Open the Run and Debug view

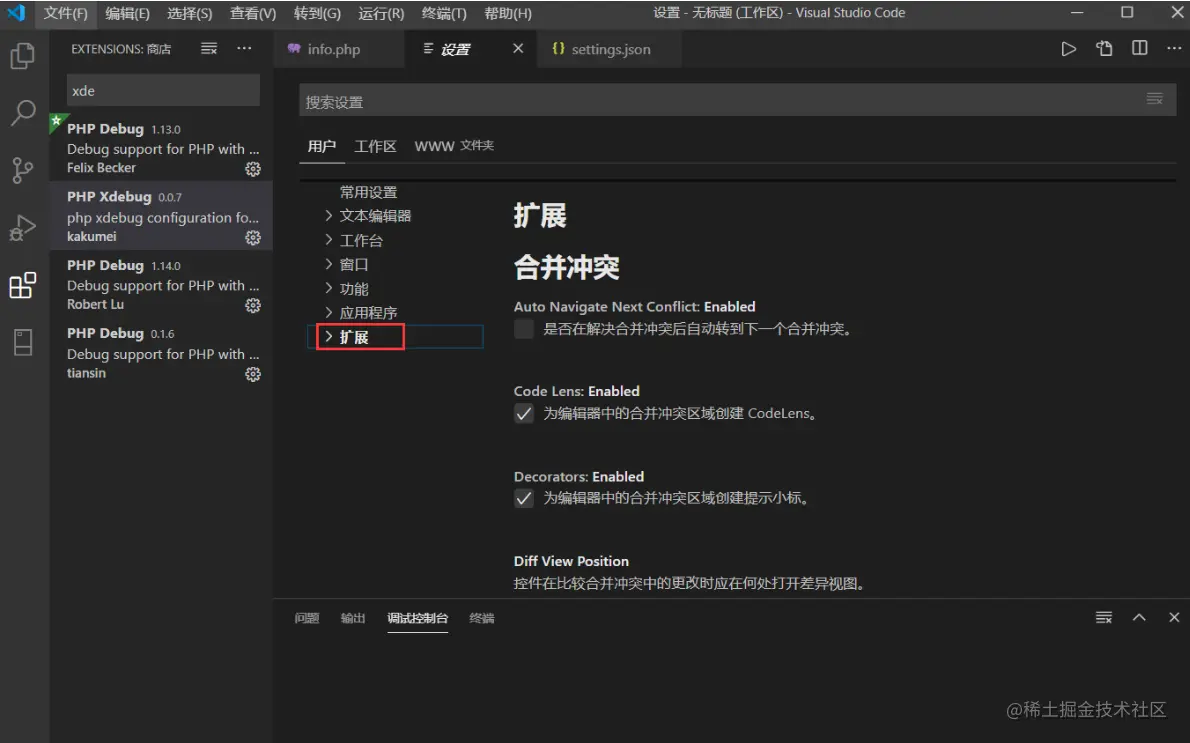pyautogui.click(x=23, y=228)
